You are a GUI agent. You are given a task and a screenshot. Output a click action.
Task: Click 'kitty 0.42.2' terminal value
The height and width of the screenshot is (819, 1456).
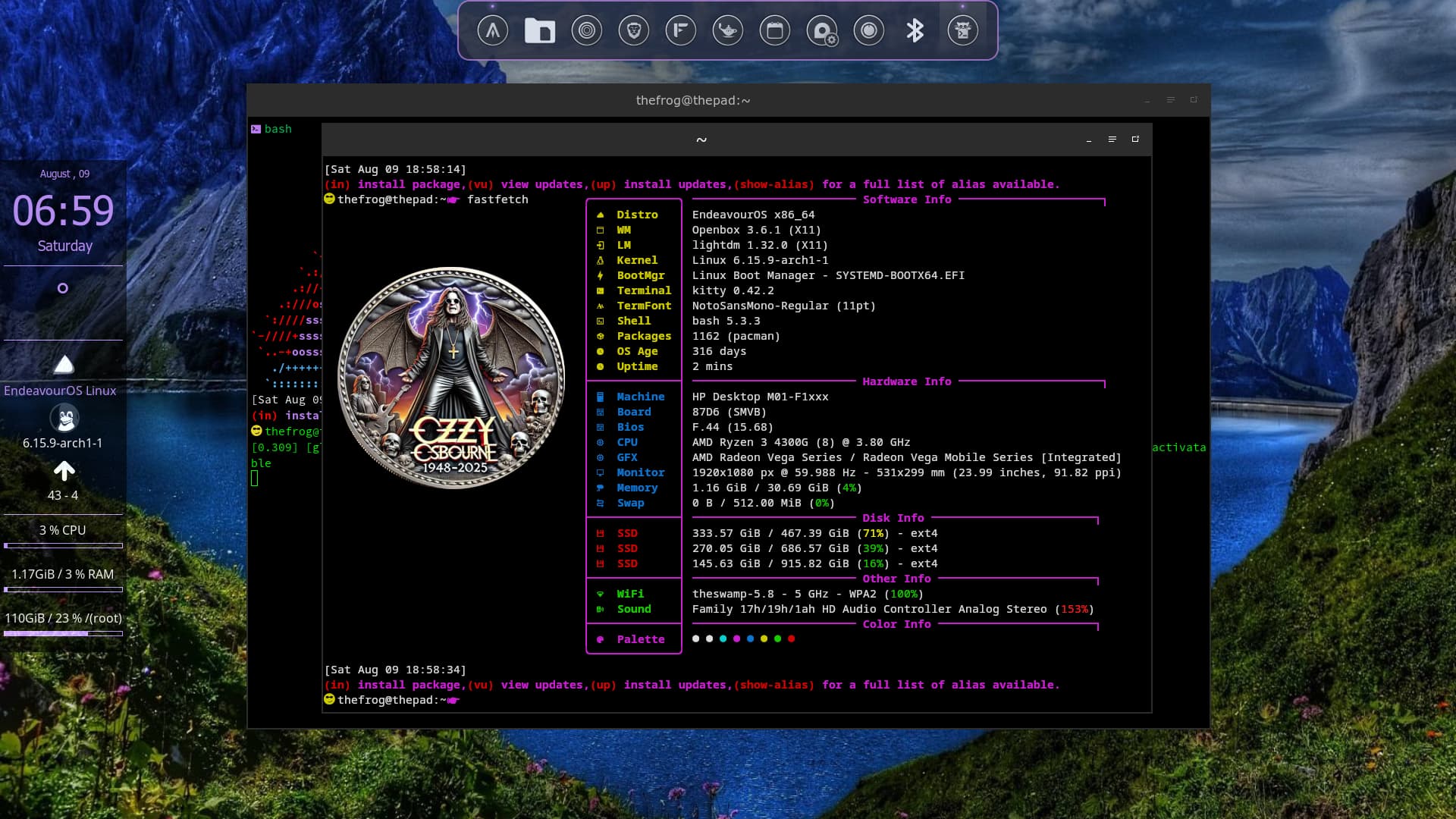[733, 290]
